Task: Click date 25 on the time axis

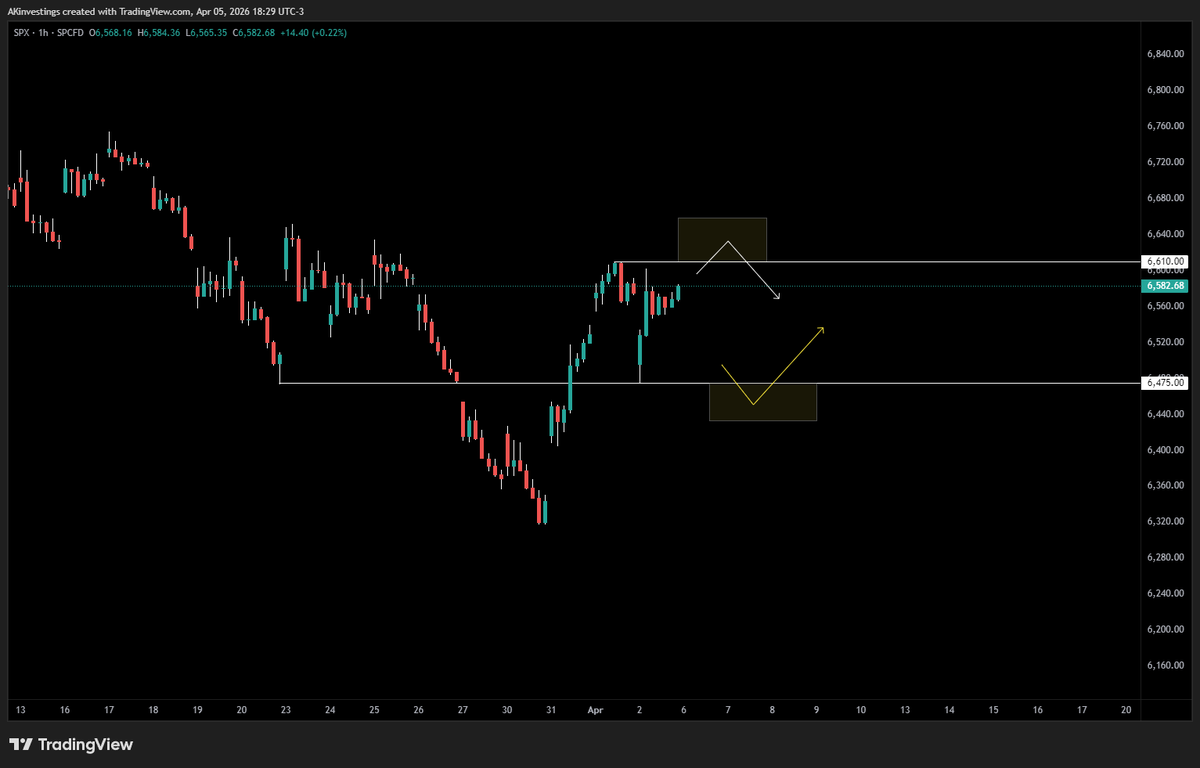Action: pos(374,710)
